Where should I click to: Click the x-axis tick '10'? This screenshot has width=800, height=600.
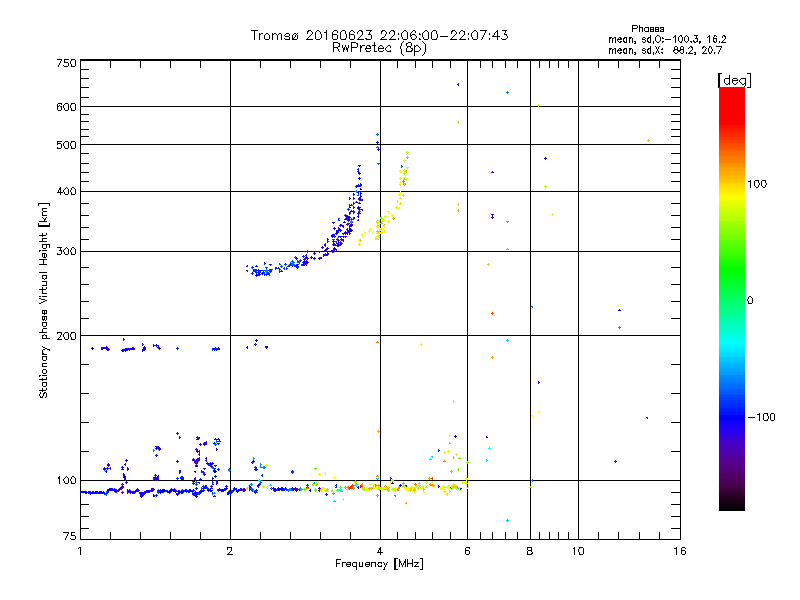click(578, 551)
